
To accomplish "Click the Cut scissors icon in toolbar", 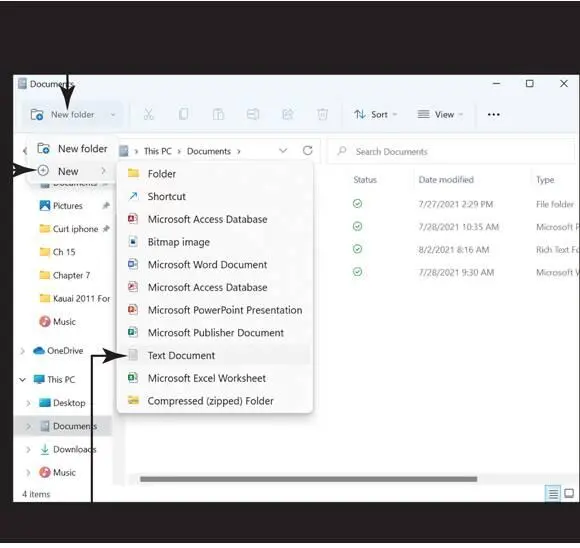I will (x=148, y=114).
